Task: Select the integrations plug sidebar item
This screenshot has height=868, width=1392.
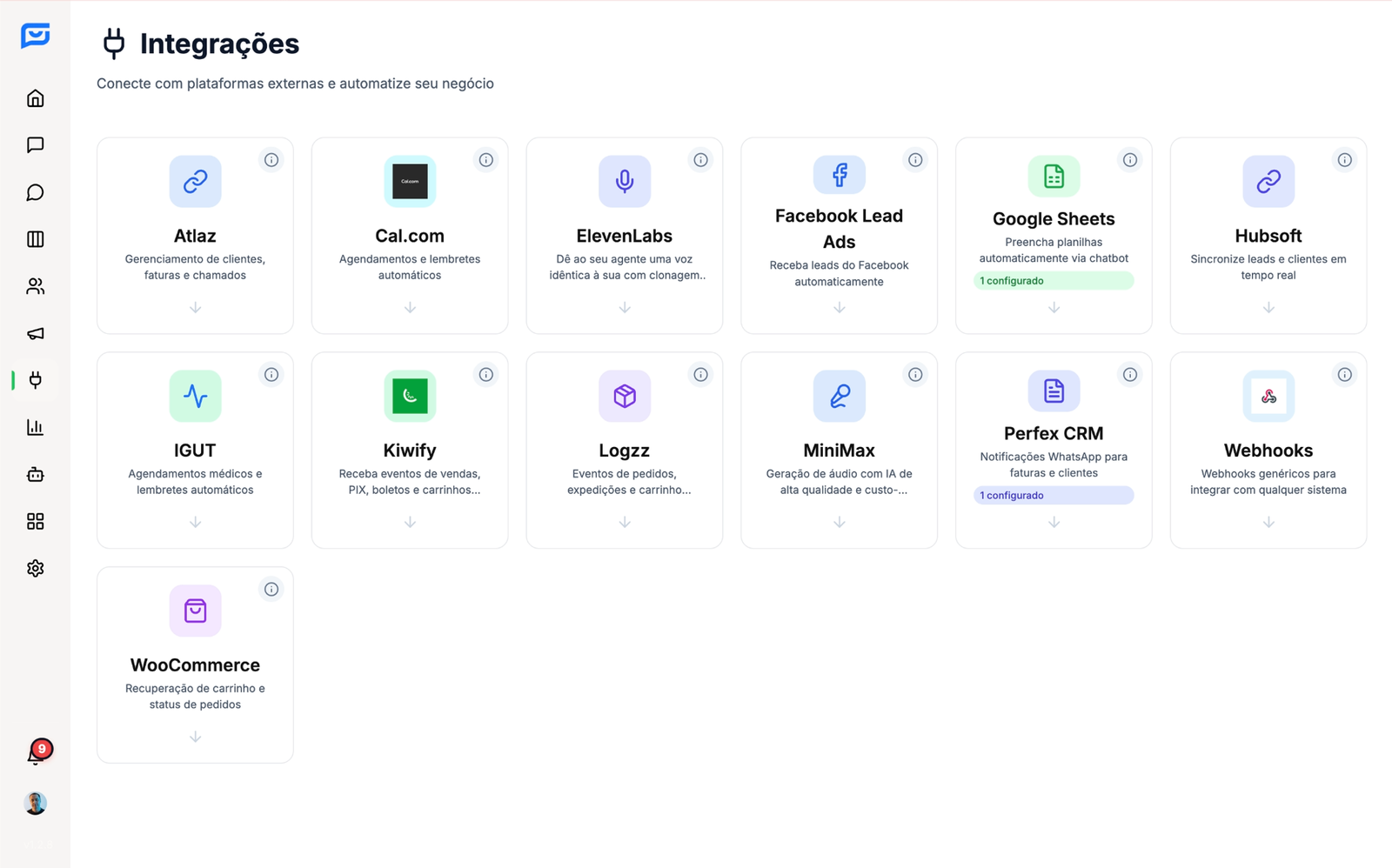Action: (x=35, y=380)
